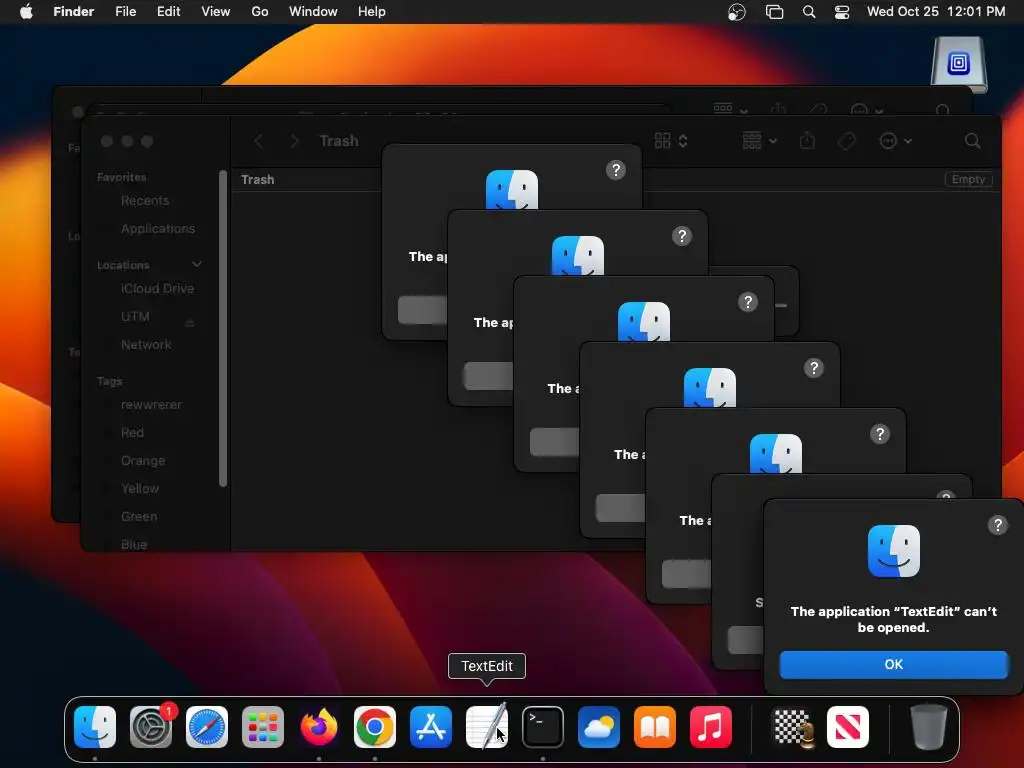The width and height of the screenshot is (1024, 768).
Task: Open the News app in the Dock
Action: (848, 727)
